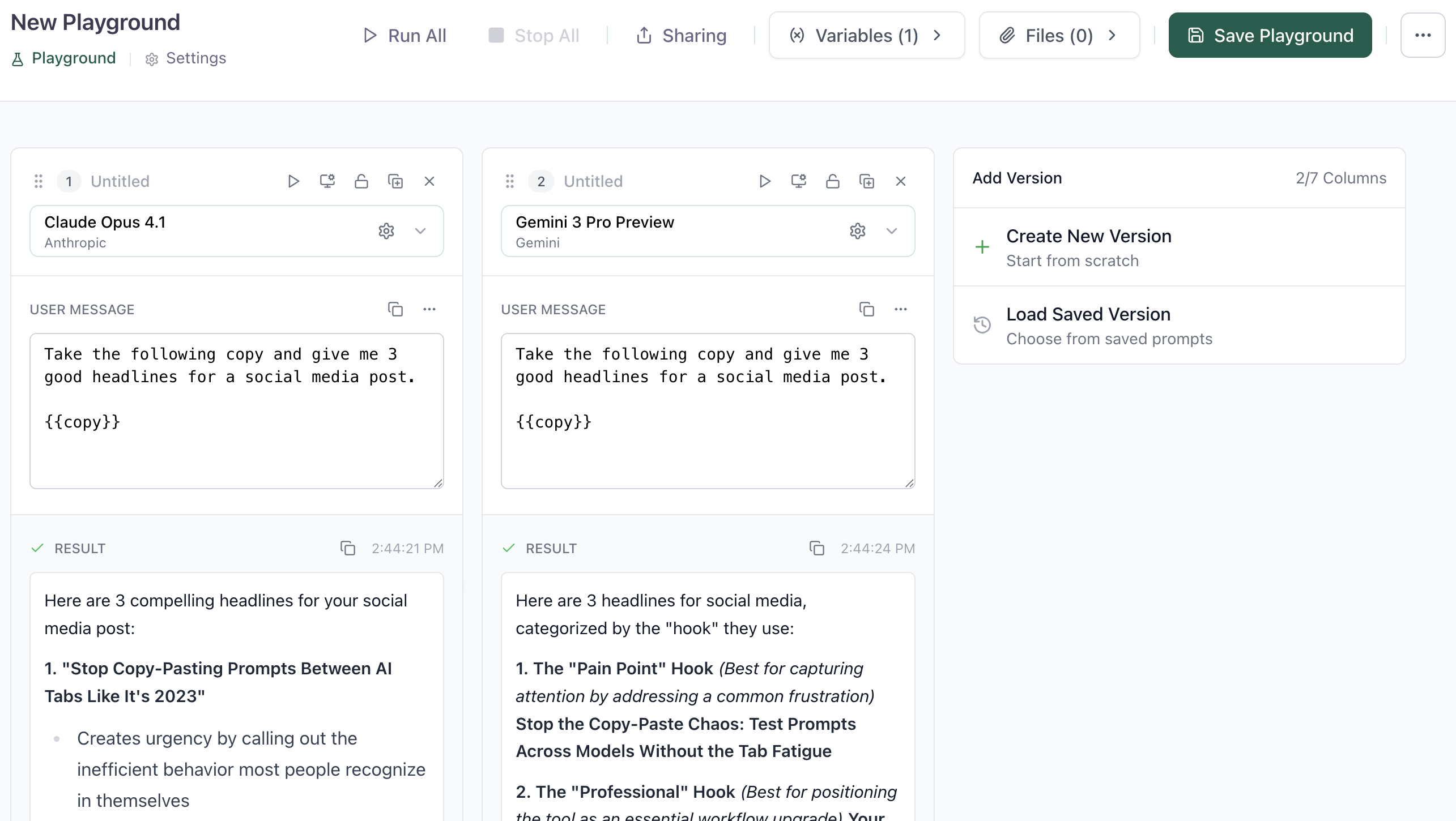The width and height of the screenshot is (1456, 821).
Task: Open model settings gear for Claude Opus 4.1
Action: (386, 231)
